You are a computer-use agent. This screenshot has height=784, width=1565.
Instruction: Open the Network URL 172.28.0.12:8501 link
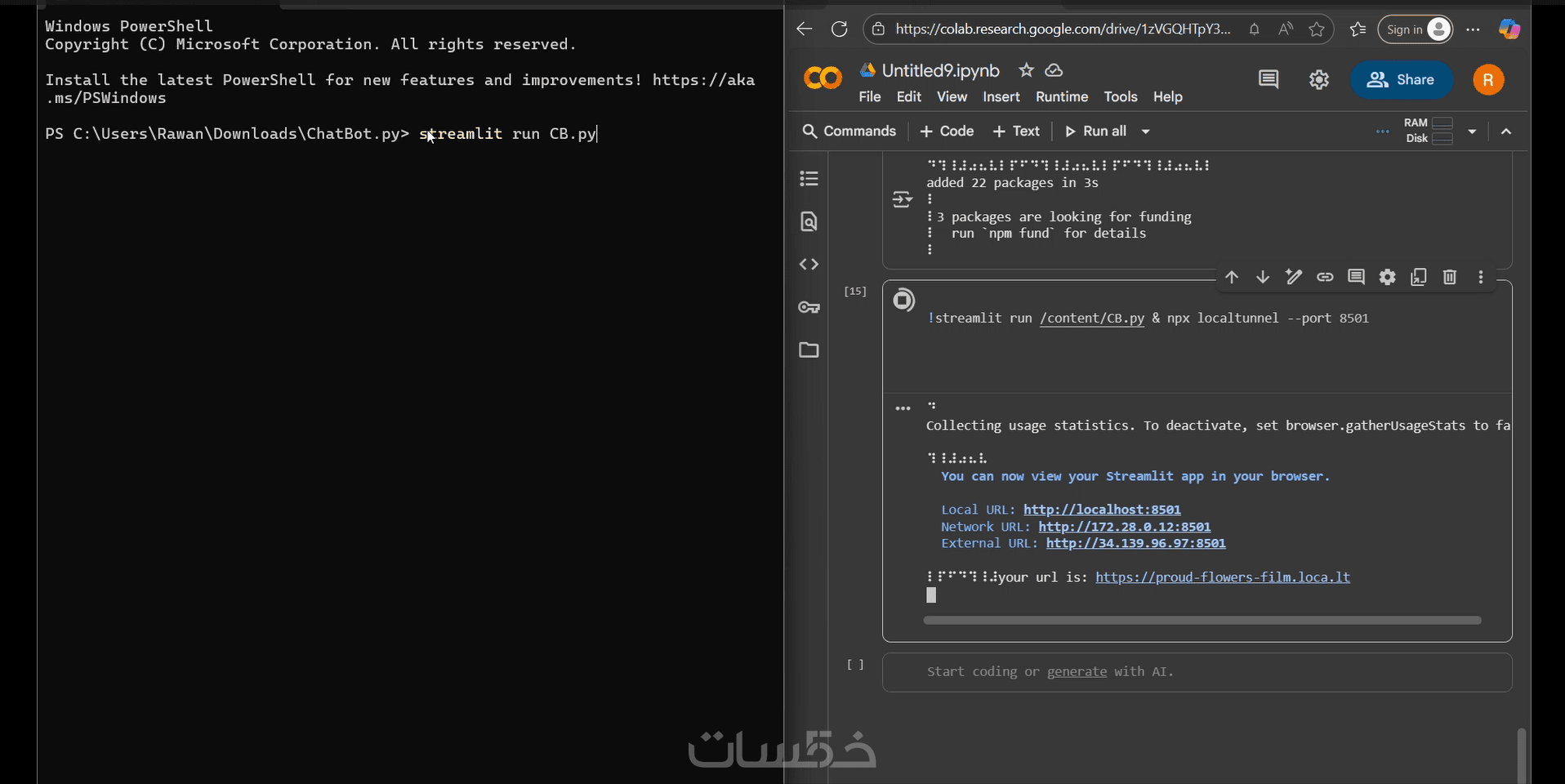click(x=1125, y=527)
